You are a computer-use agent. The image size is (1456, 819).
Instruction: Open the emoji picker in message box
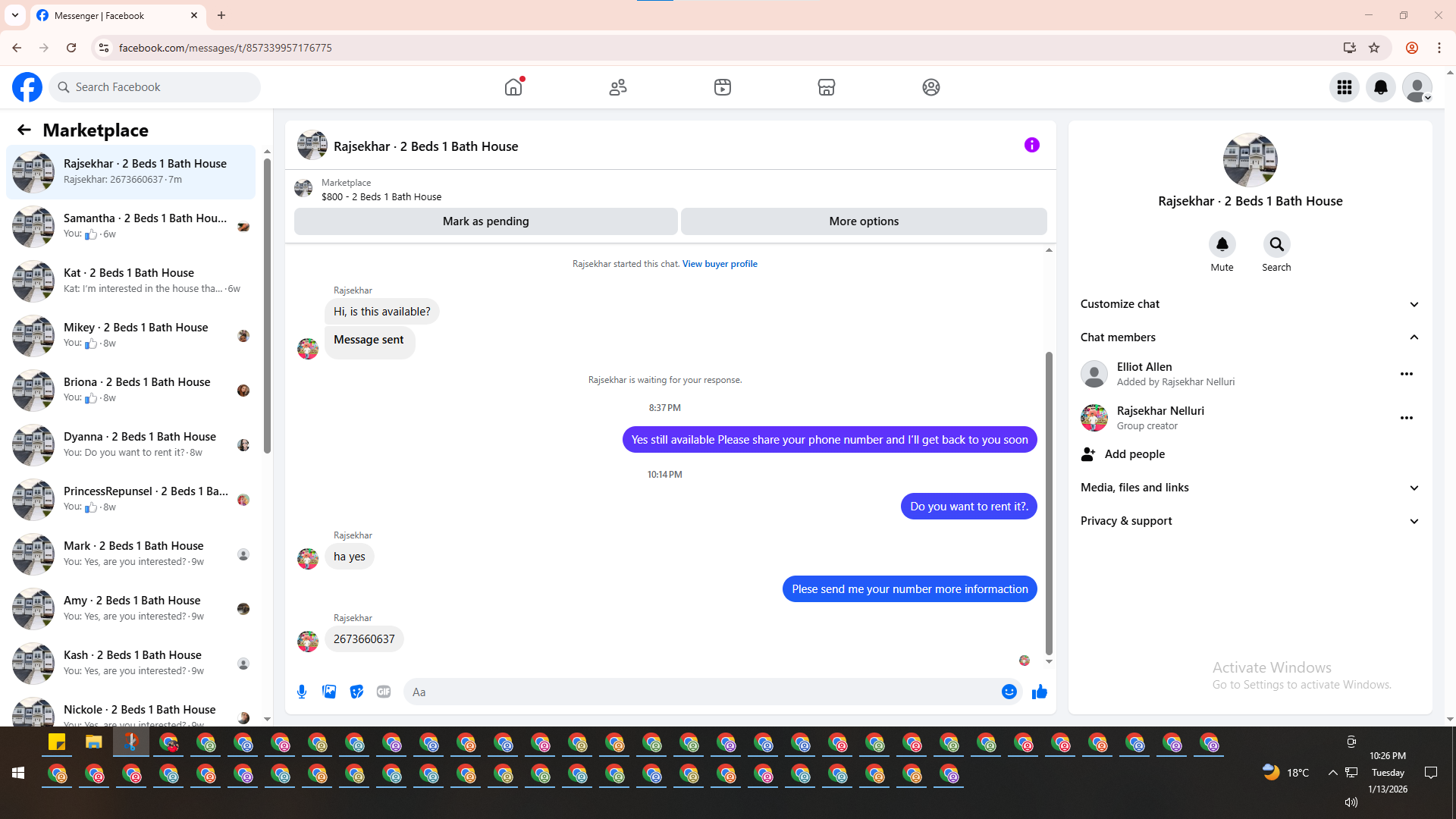pos(1009,692)
